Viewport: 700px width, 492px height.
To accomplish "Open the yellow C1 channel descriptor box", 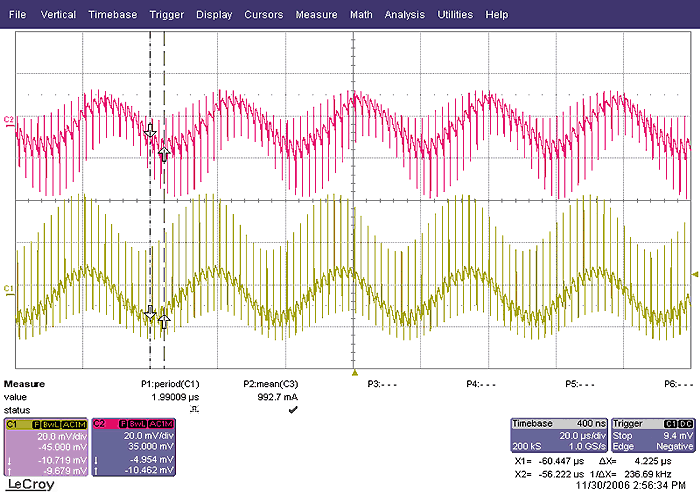I will point(45,443).
